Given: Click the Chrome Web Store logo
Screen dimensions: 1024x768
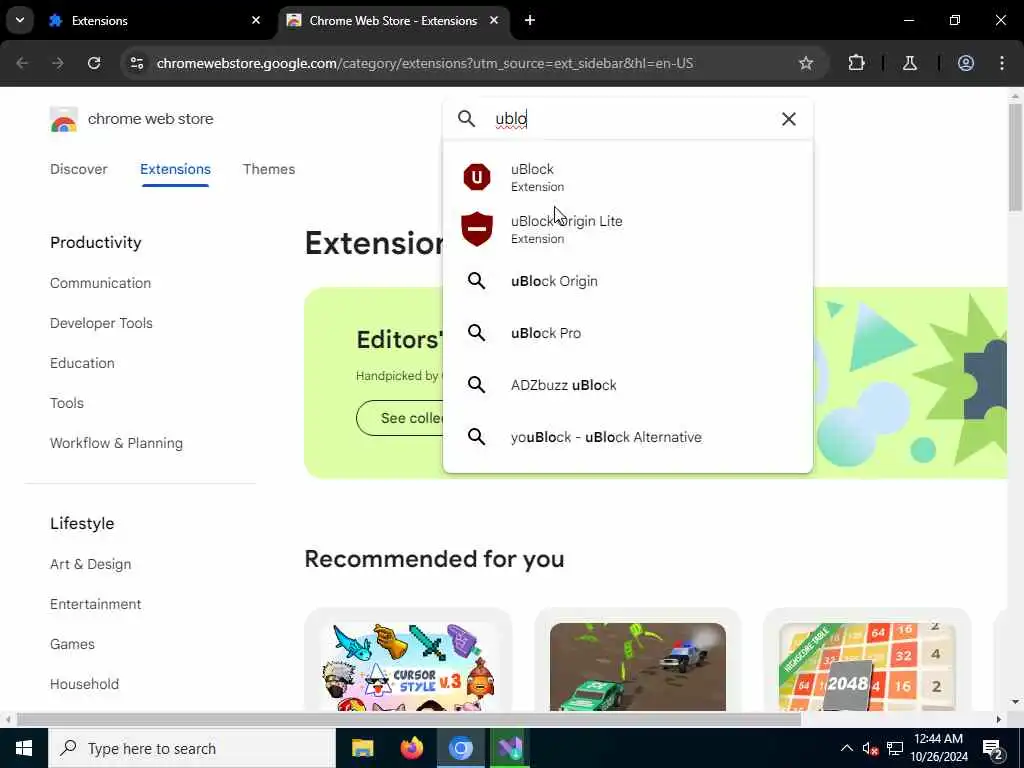Looking at the screenshot, I should (x=64, y=120).
